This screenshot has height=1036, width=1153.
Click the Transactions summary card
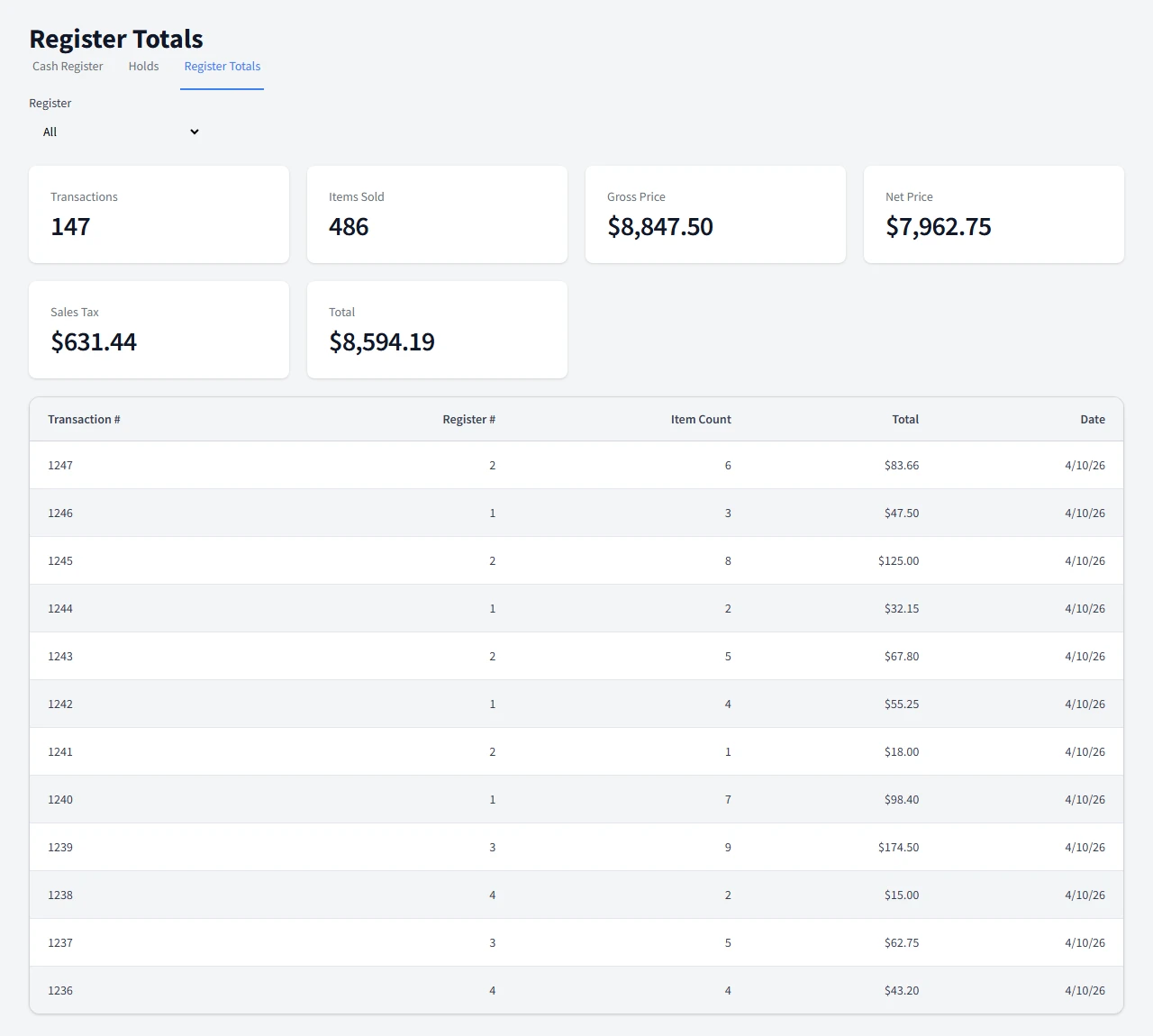tap(159, 214)
